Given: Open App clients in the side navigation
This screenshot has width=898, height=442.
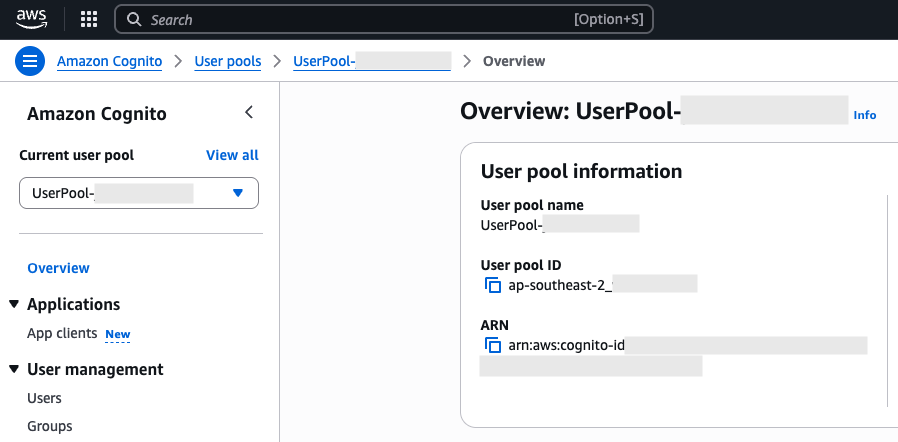Looking at the screenshot, I should 62,333.
